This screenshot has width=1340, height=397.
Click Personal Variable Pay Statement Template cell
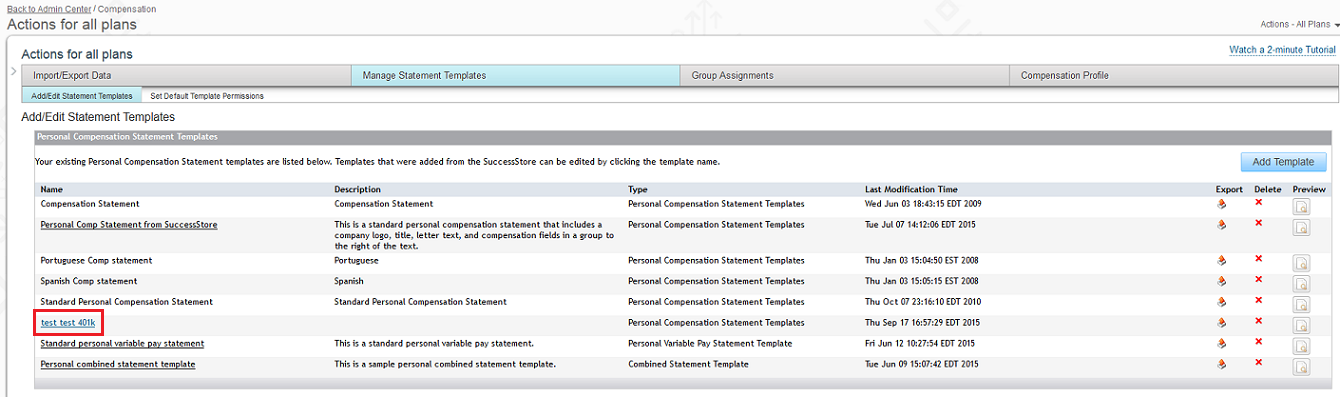[x=710, y=343]
